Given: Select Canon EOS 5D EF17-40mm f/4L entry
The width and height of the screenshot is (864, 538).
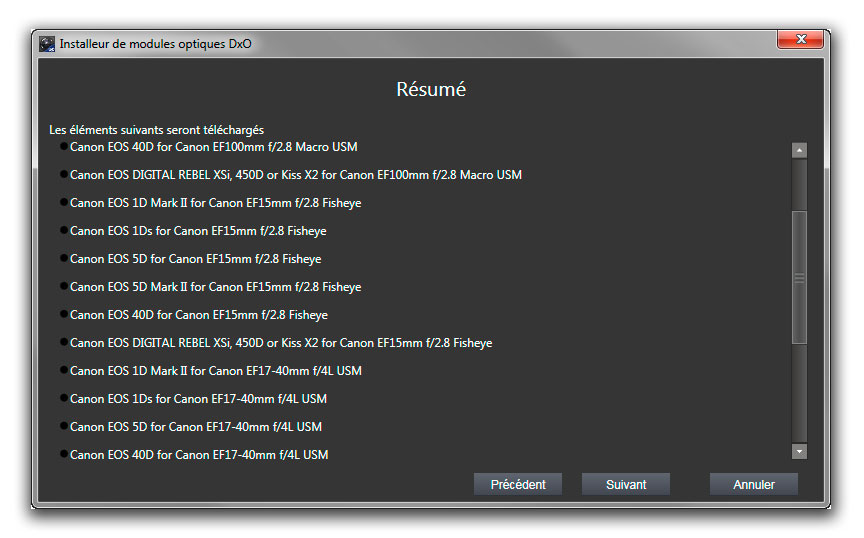Looking at the screenshot, I should click(x=196, y=427).
